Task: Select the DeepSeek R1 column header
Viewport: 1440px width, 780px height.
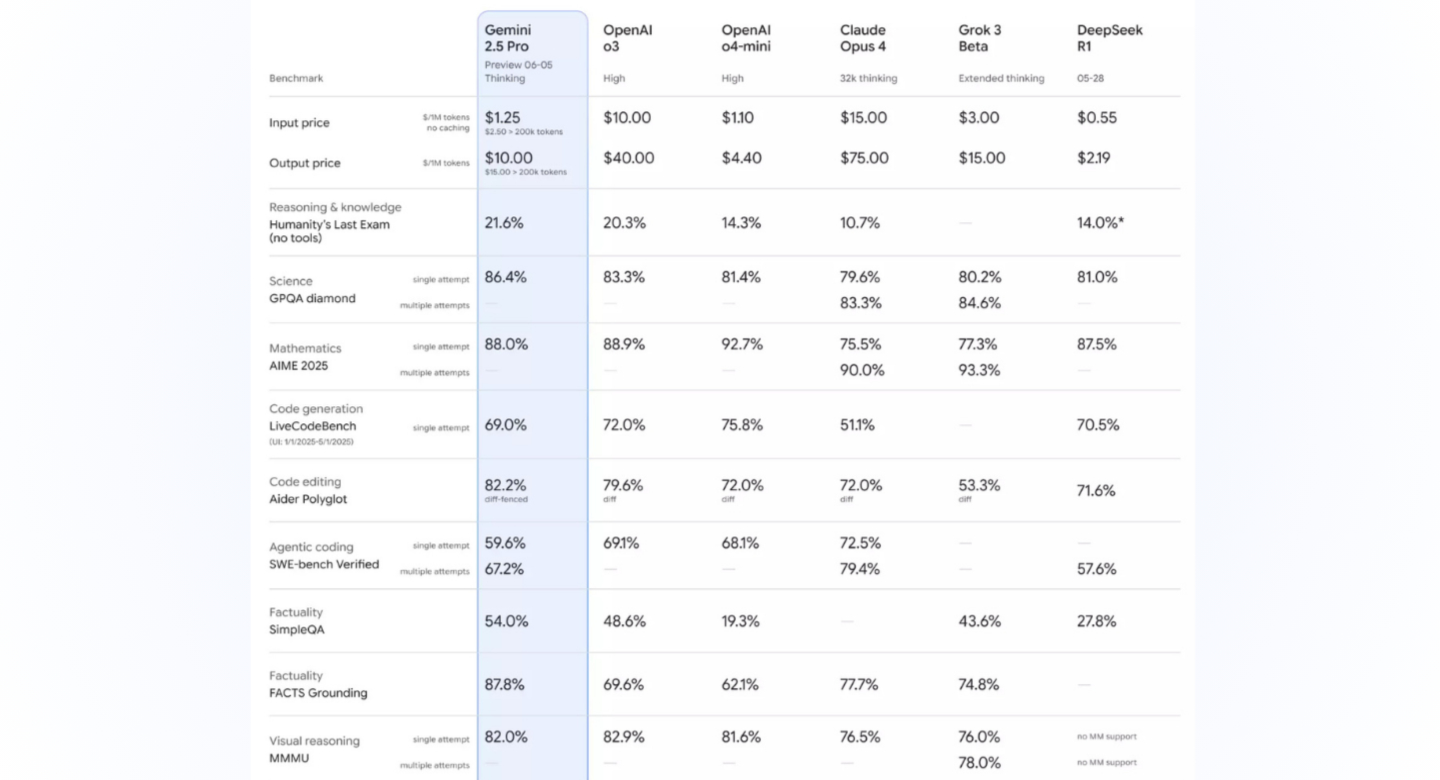Action: pos(1110,38)
